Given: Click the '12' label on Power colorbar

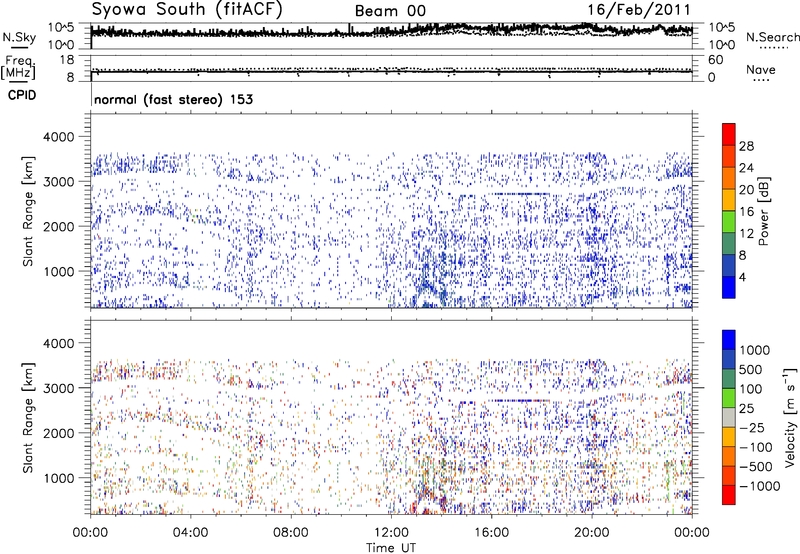Looking at the screenshot, I should [x=746, y=234].
